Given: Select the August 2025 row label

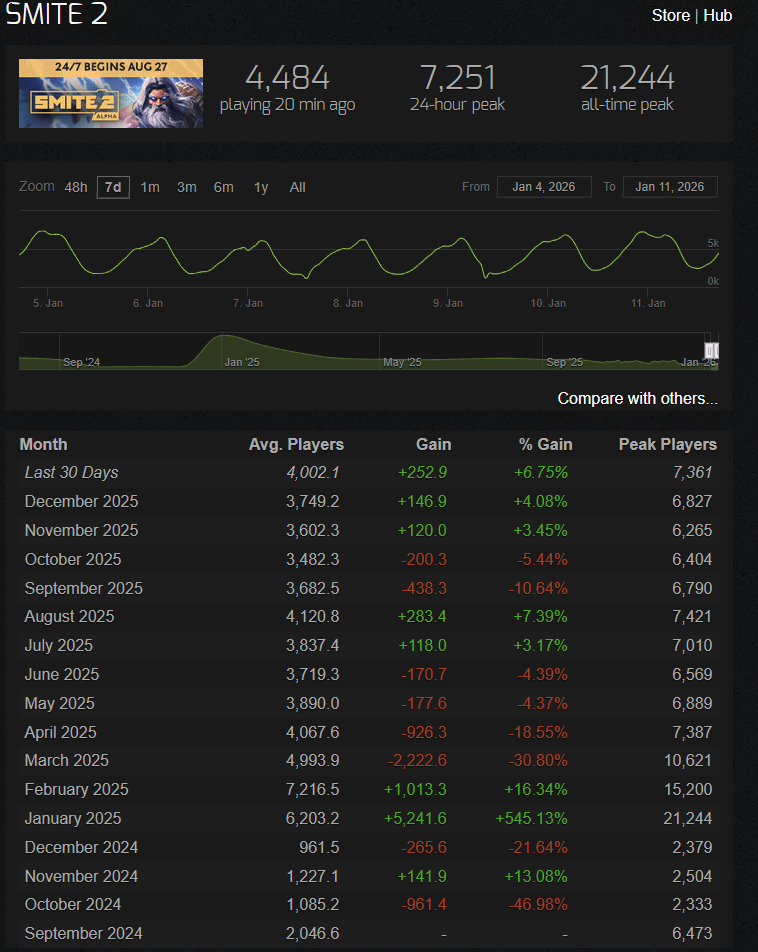Looking at the screenshot, I should [69, 616].
